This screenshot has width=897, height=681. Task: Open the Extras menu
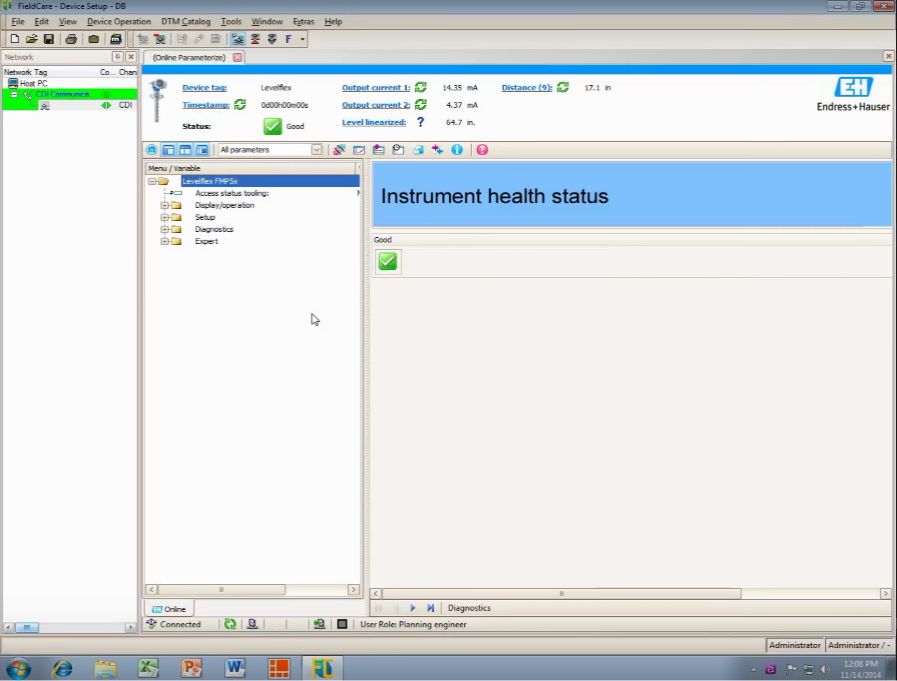click(303, 21)
